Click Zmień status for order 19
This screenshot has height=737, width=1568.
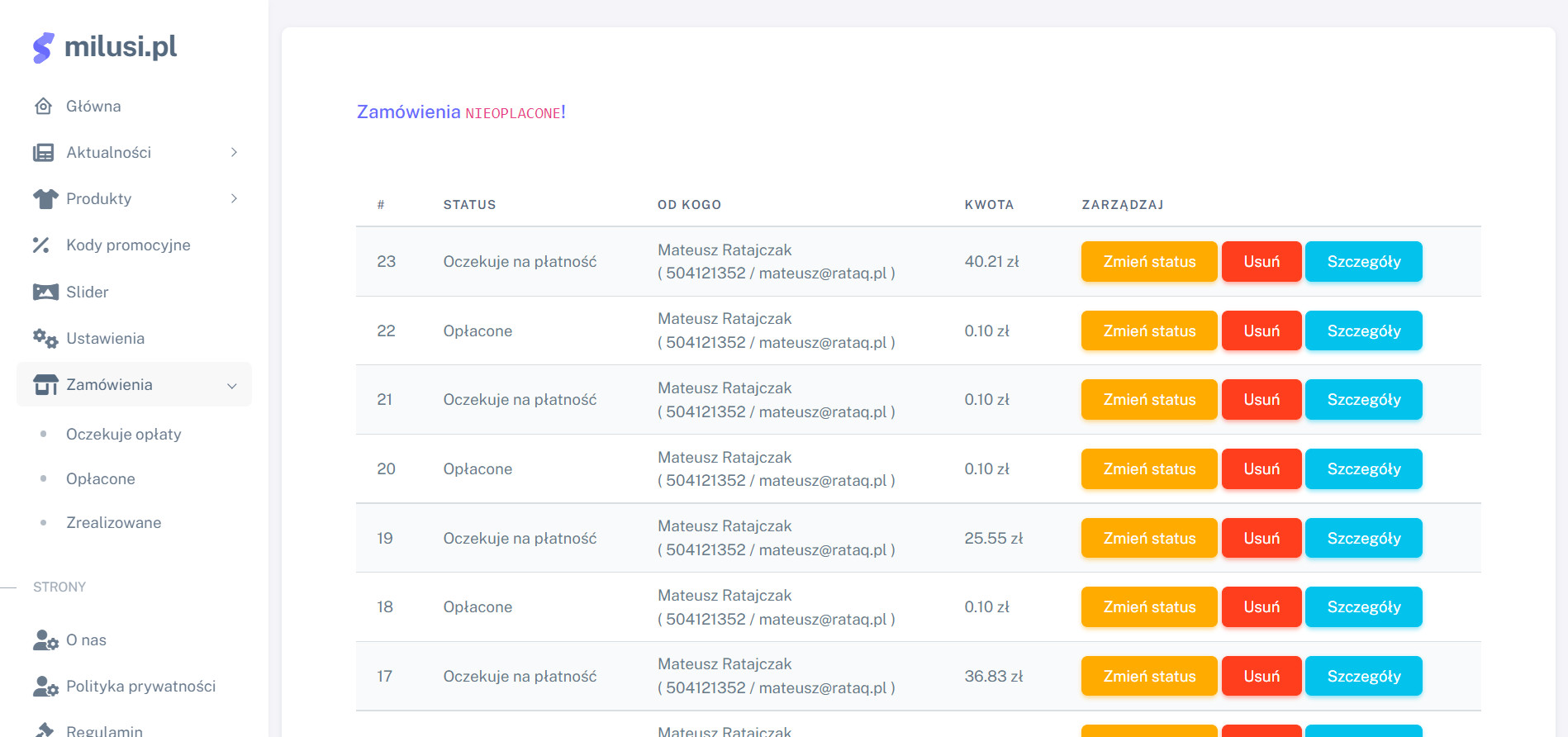coord(1149,538)
